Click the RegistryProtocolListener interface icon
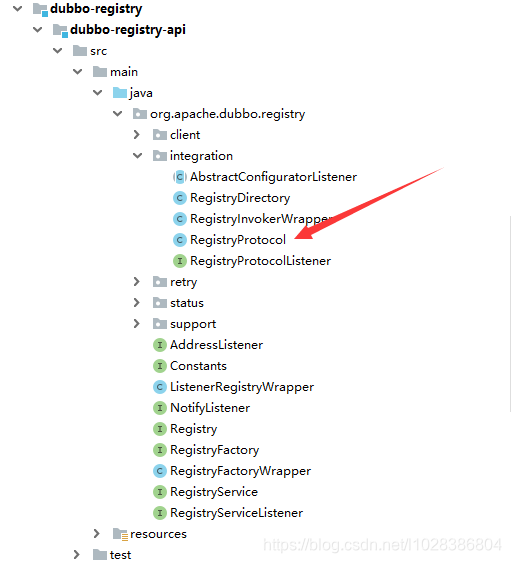Viewport: 511px width, 563px height. point(180,261)
